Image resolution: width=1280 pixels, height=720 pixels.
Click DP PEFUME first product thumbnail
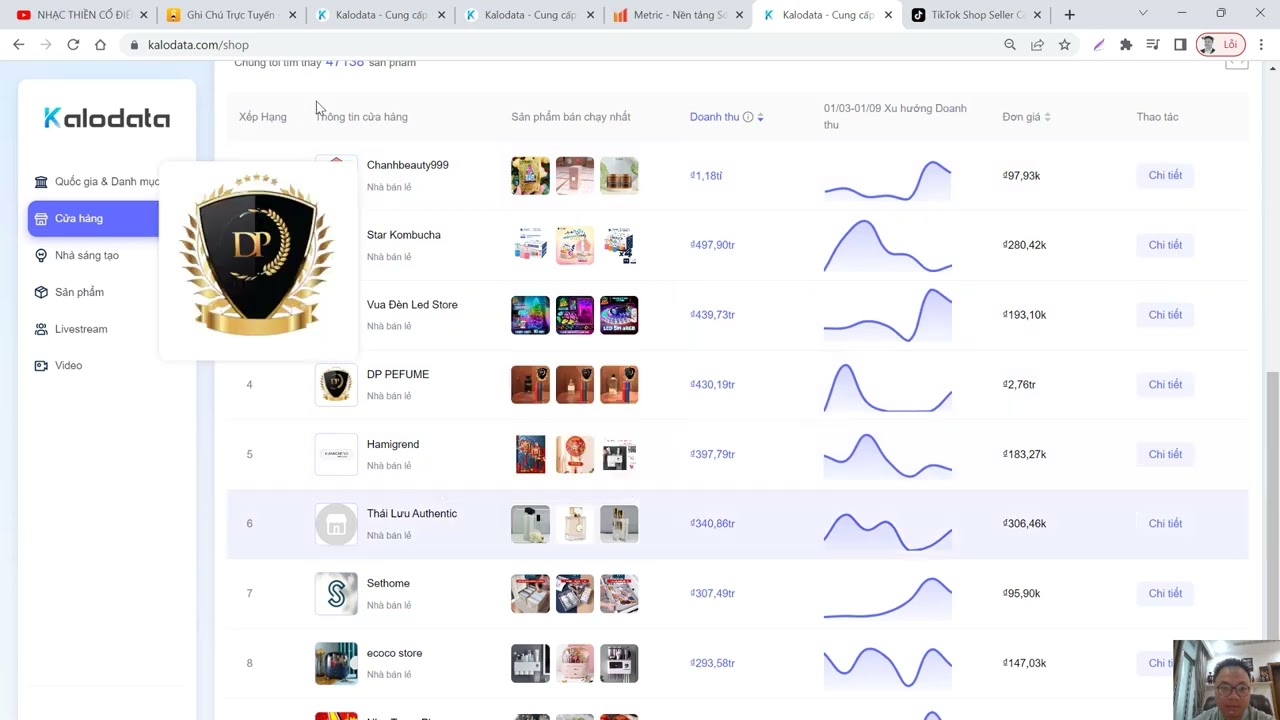click(530, 384)
